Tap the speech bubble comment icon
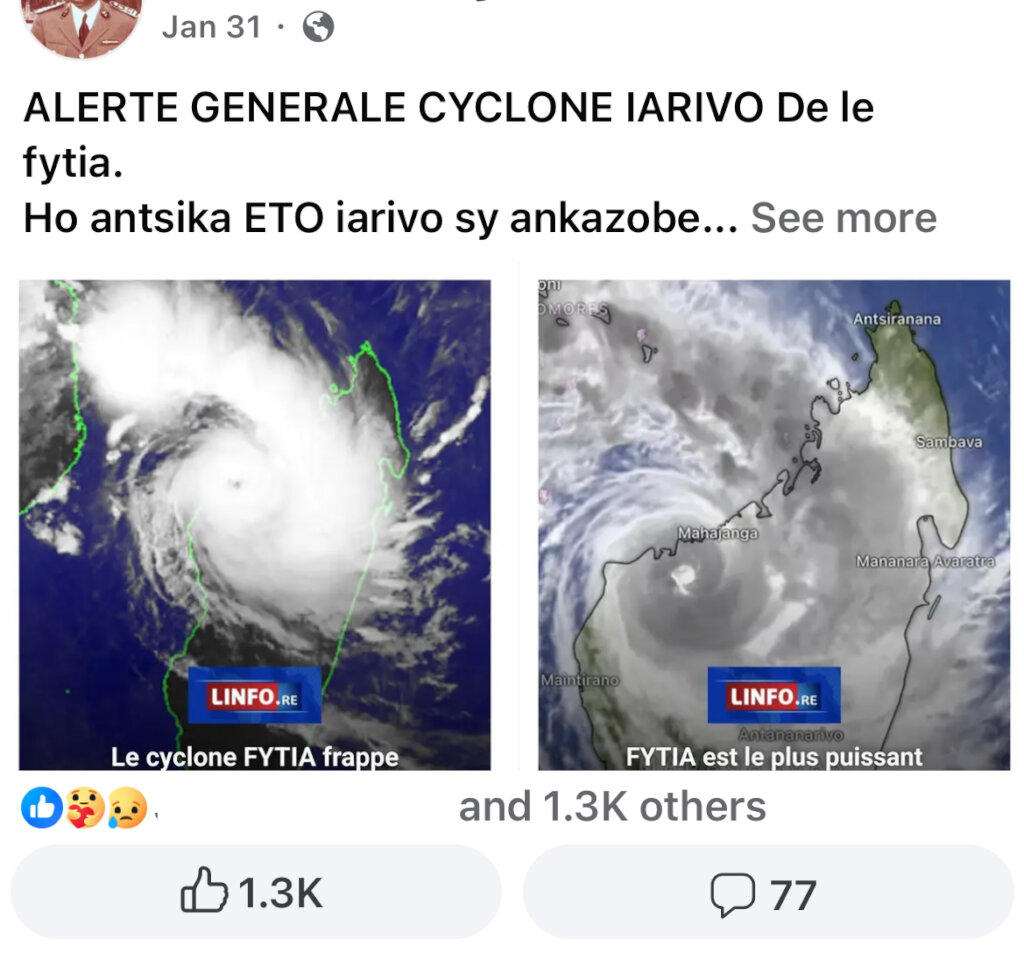Screen dimensions: 1024x974 (x=732, y=893)
